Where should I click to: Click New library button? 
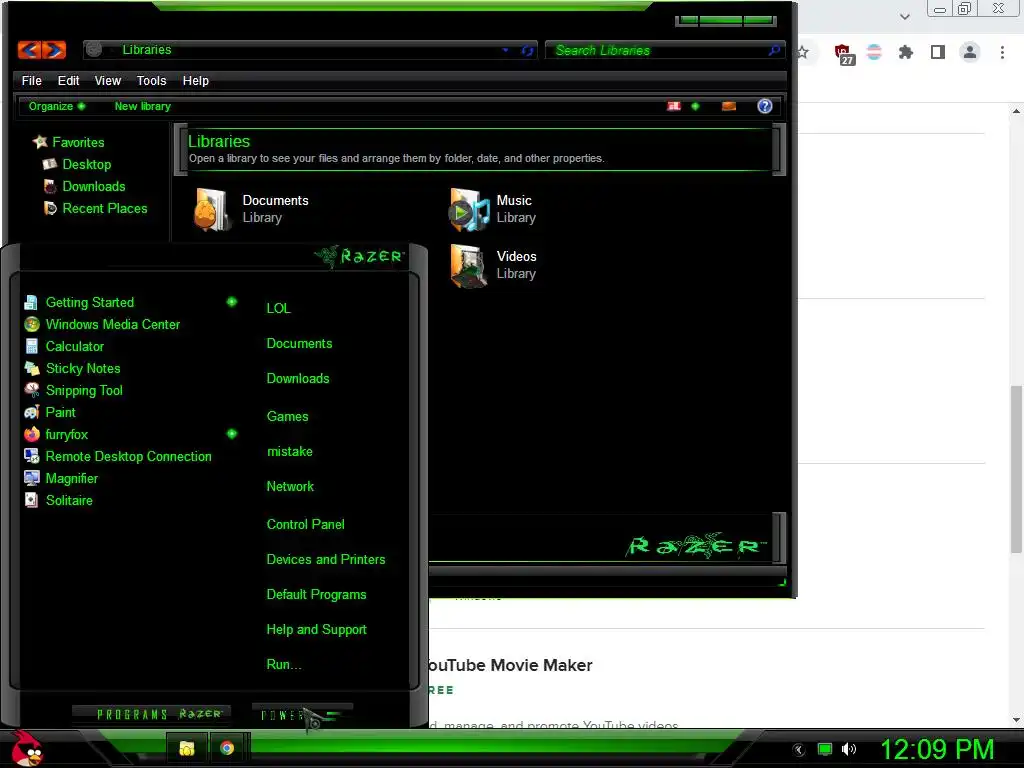coord(142,106)
